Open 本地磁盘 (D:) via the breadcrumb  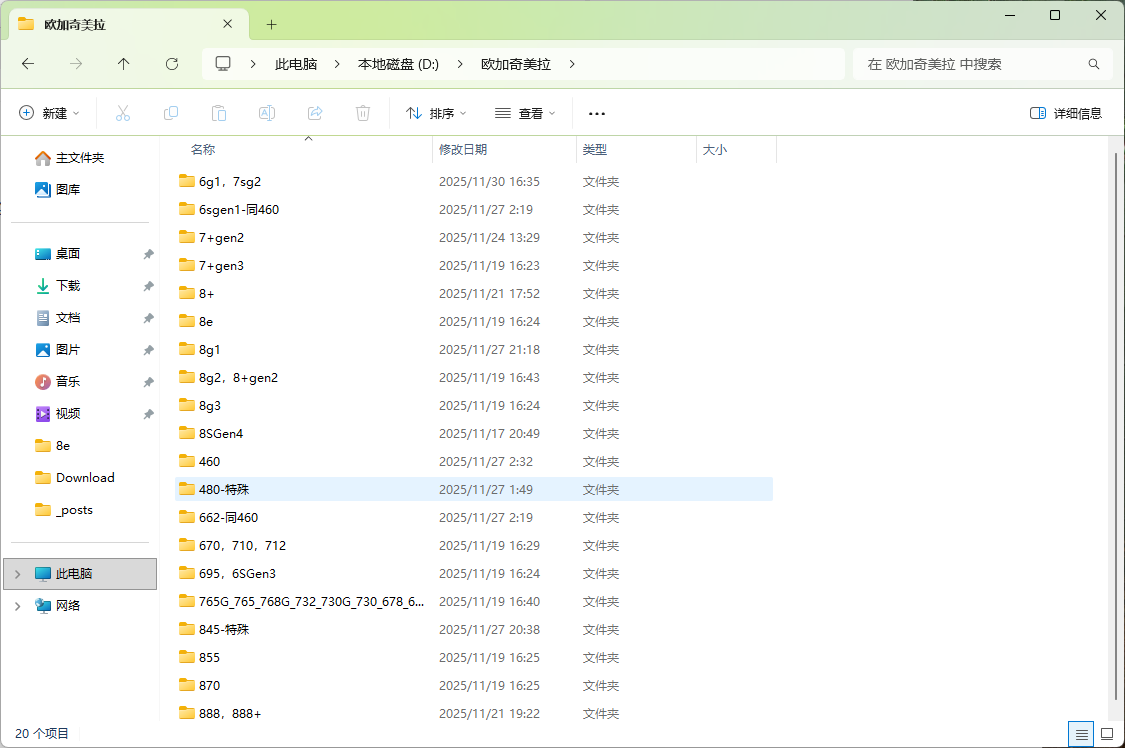click(x=398, y=63)
